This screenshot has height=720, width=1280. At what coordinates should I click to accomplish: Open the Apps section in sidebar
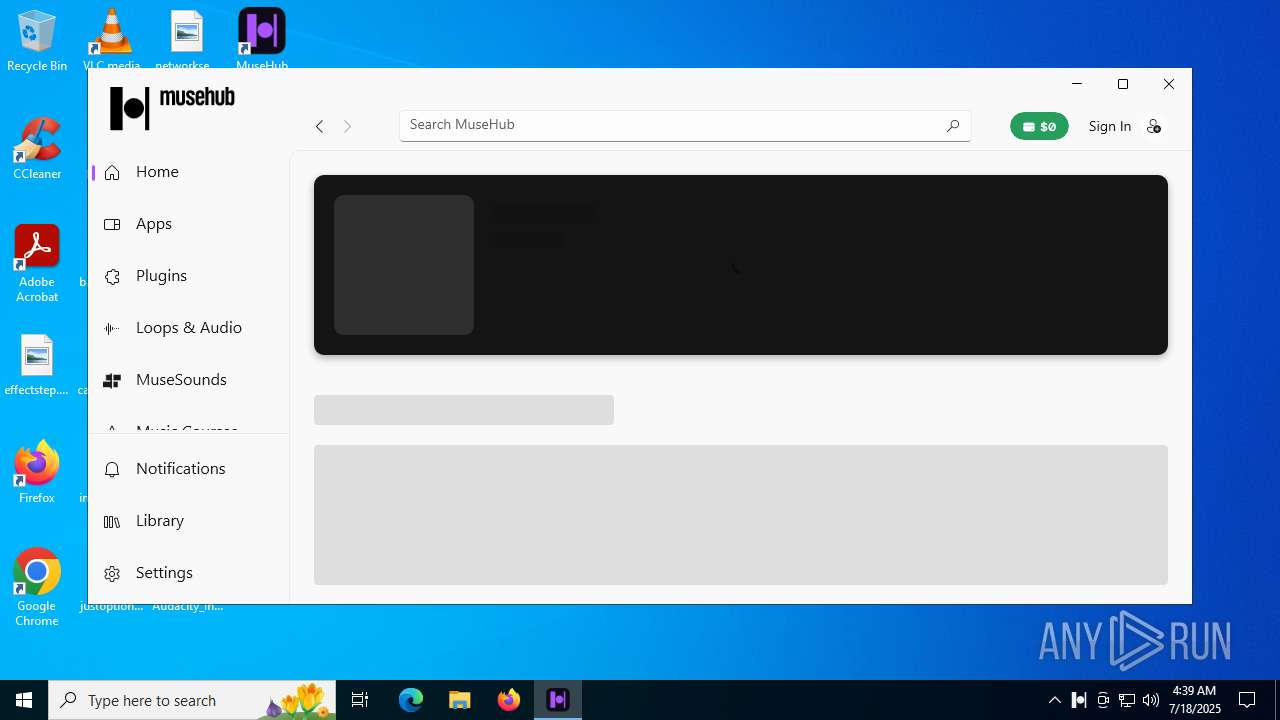point(189,224)
